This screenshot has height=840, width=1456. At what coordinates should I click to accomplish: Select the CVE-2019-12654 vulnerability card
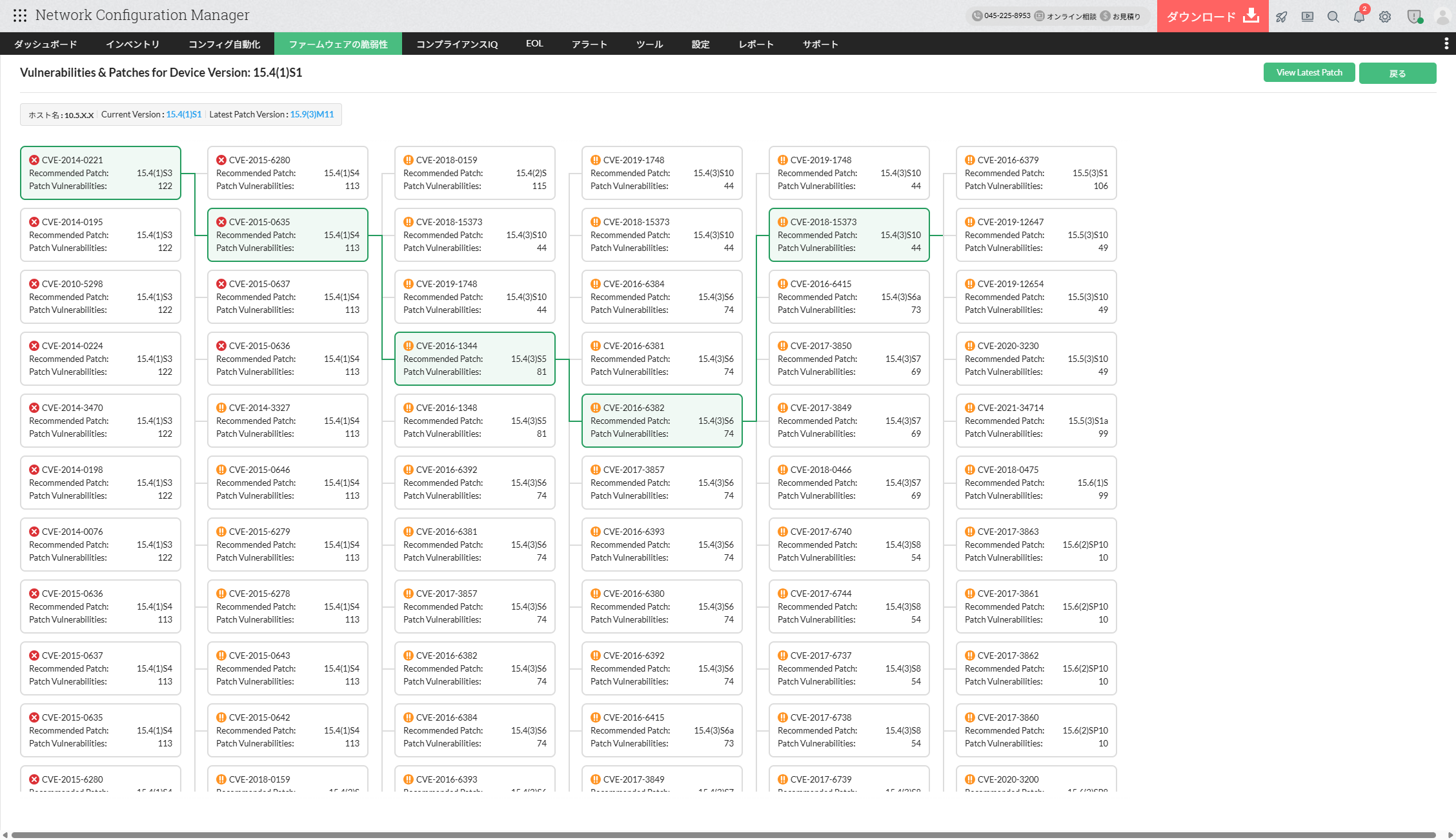coord(1036,297)
